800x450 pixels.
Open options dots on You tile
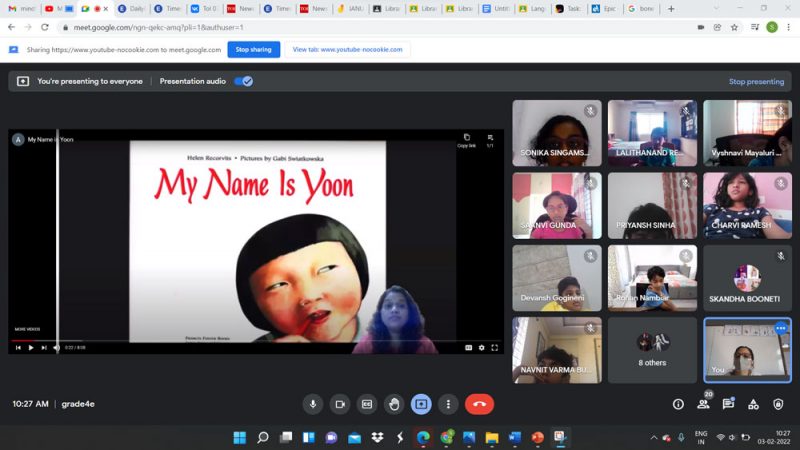(x=781, y=329)
